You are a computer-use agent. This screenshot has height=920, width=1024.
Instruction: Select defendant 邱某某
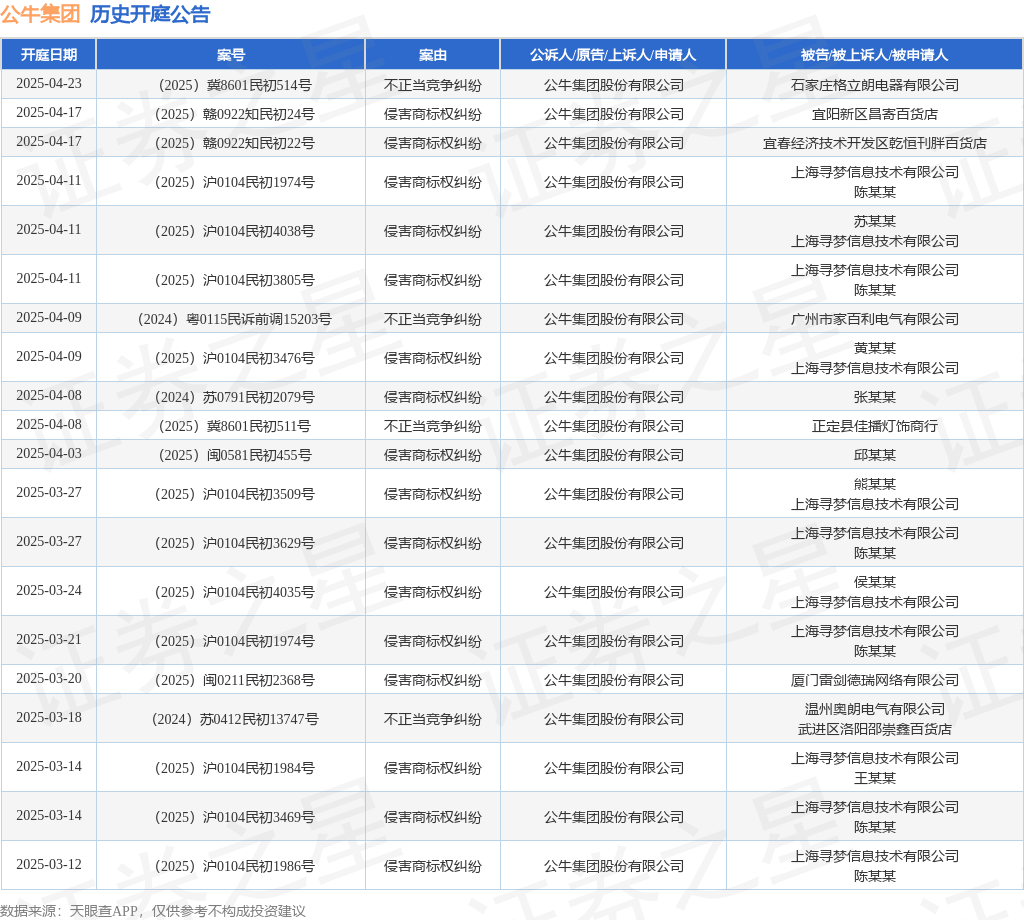(x=875, y=455)
